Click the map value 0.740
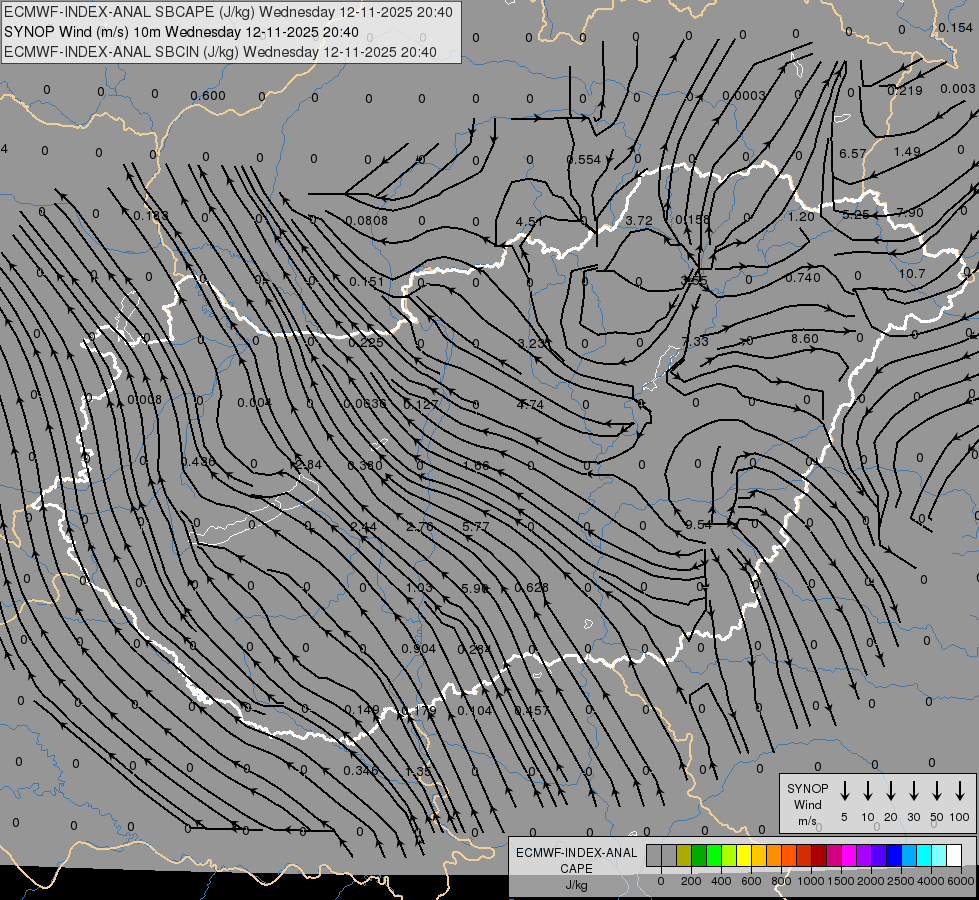Viewport: 979px width, 900px height. (x=803, y=278)
